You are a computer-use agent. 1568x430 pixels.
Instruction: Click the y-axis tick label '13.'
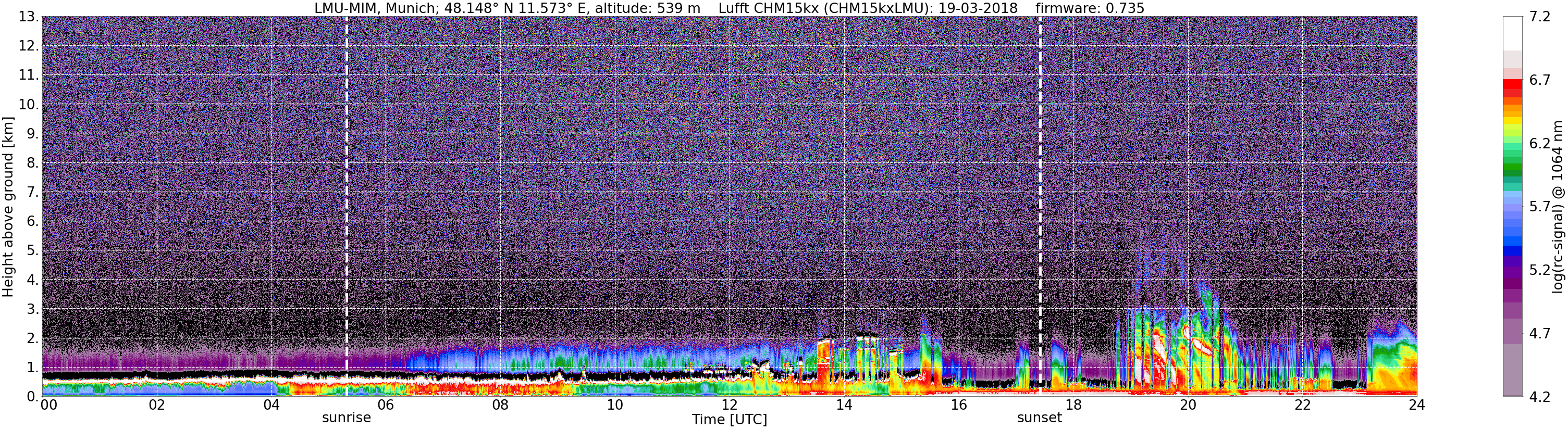coord(29,17)
